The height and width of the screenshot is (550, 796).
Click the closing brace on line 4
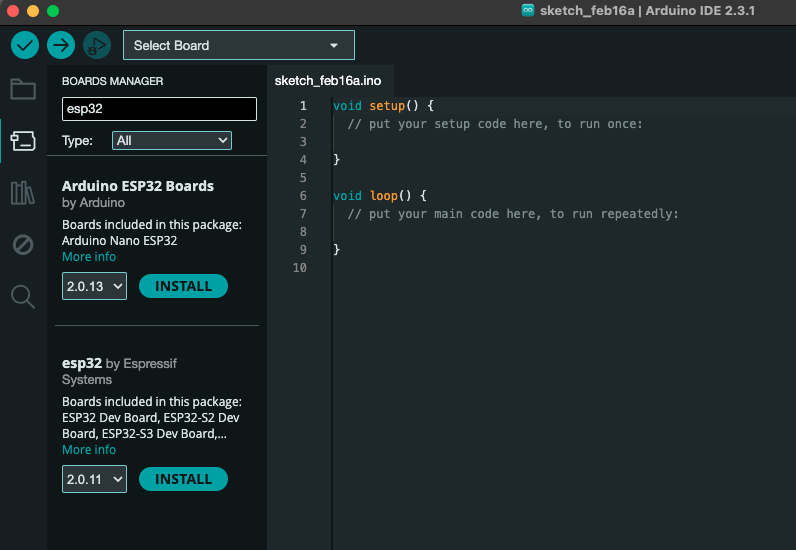[336, 159]
